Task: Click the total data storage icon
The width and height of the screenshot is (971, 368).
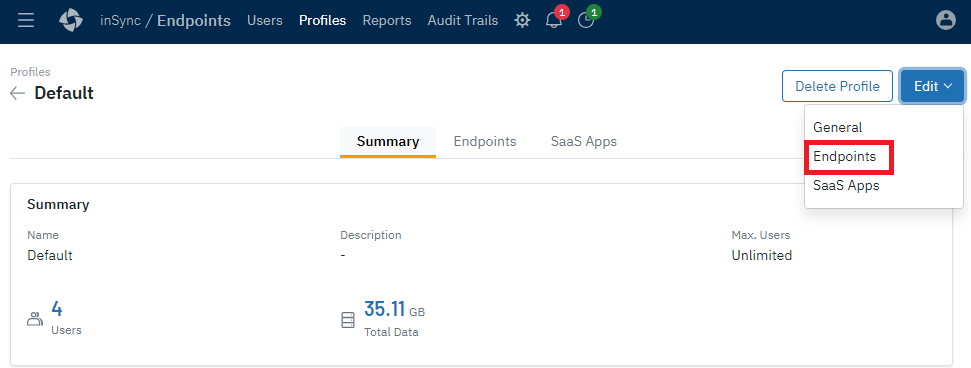Action: (349, 320)
